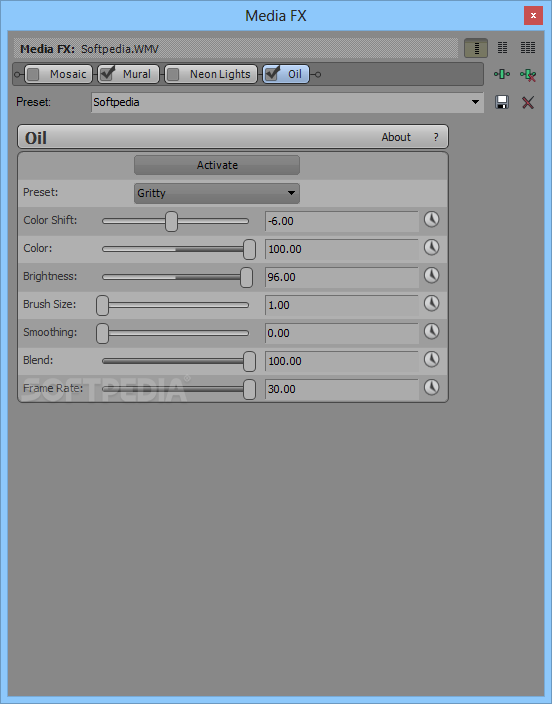Disable the Oil effect checkbox
Screen dimensions: 552x704
[x=272, y=74]
